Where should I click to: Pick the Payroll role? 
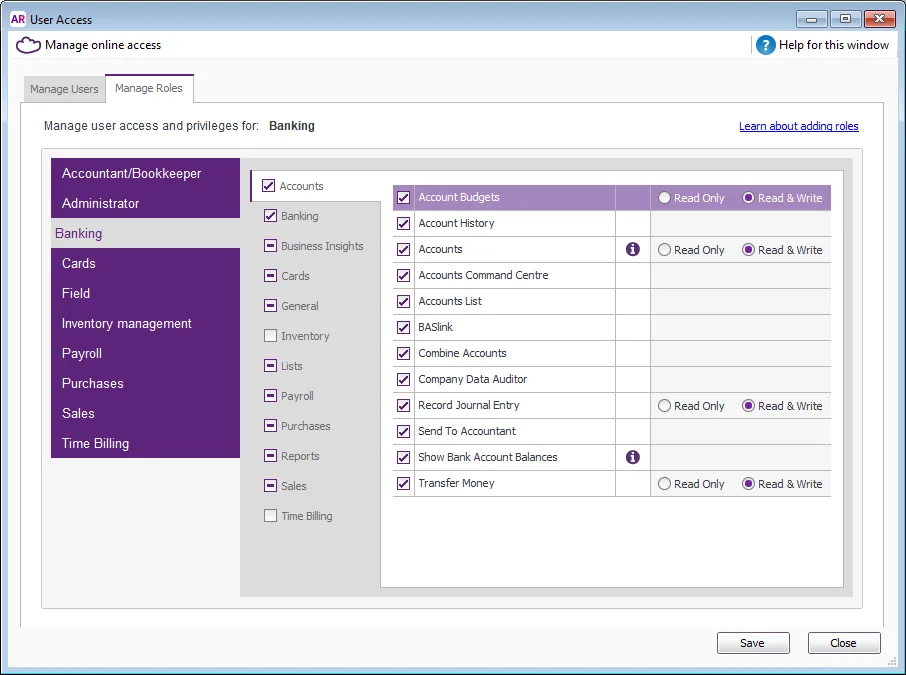[x=145, y=354]
